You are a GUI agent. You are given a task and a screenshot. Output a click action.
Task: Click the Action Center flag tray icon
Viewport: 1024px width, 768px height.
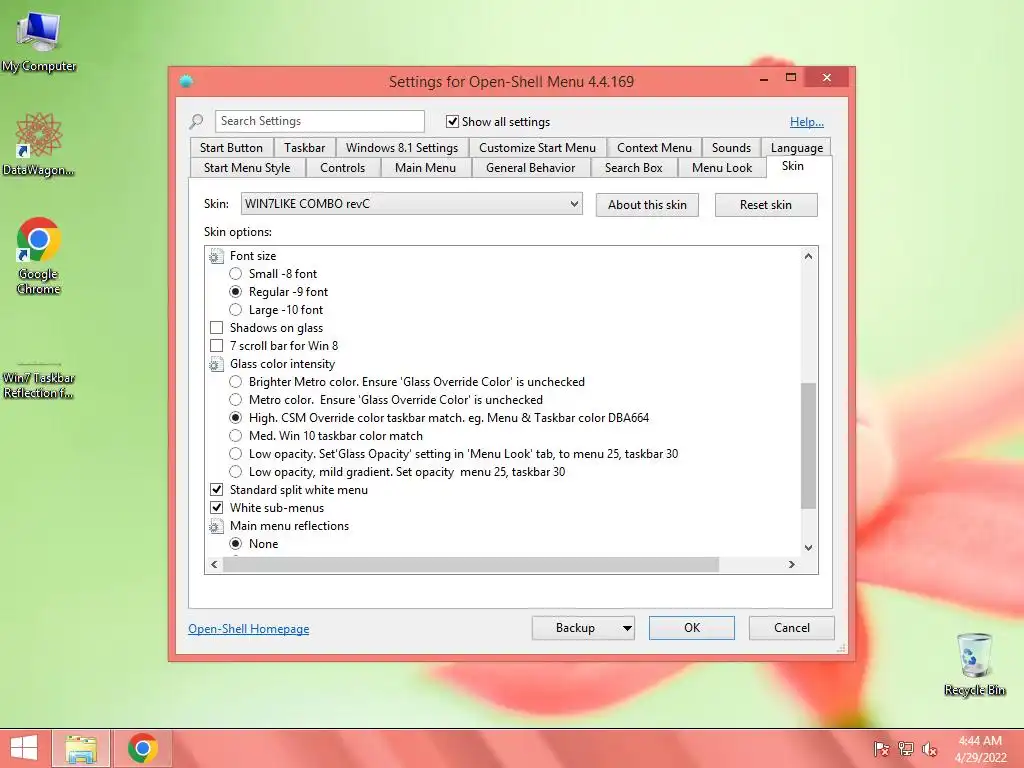881,749
